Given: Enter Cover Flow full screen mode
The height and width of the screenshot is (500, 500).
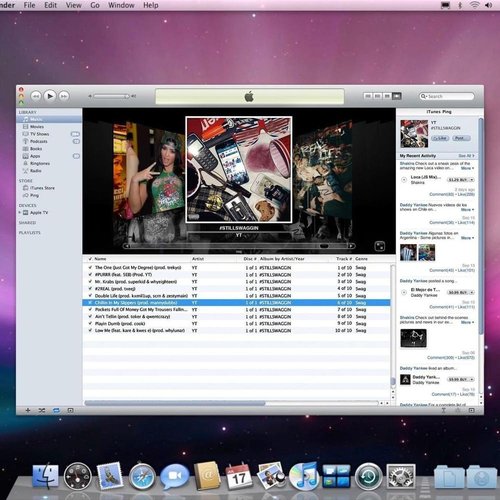Looking at the screenshot, I should pos(380,246).
